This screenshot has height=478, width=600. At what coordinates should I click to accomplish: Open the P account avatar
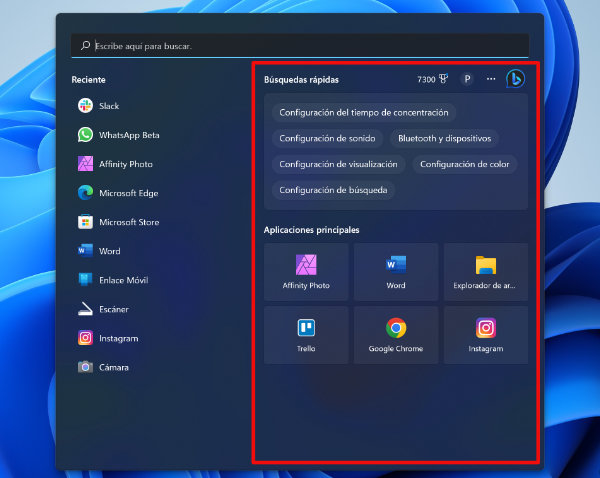tap(467, 79)
